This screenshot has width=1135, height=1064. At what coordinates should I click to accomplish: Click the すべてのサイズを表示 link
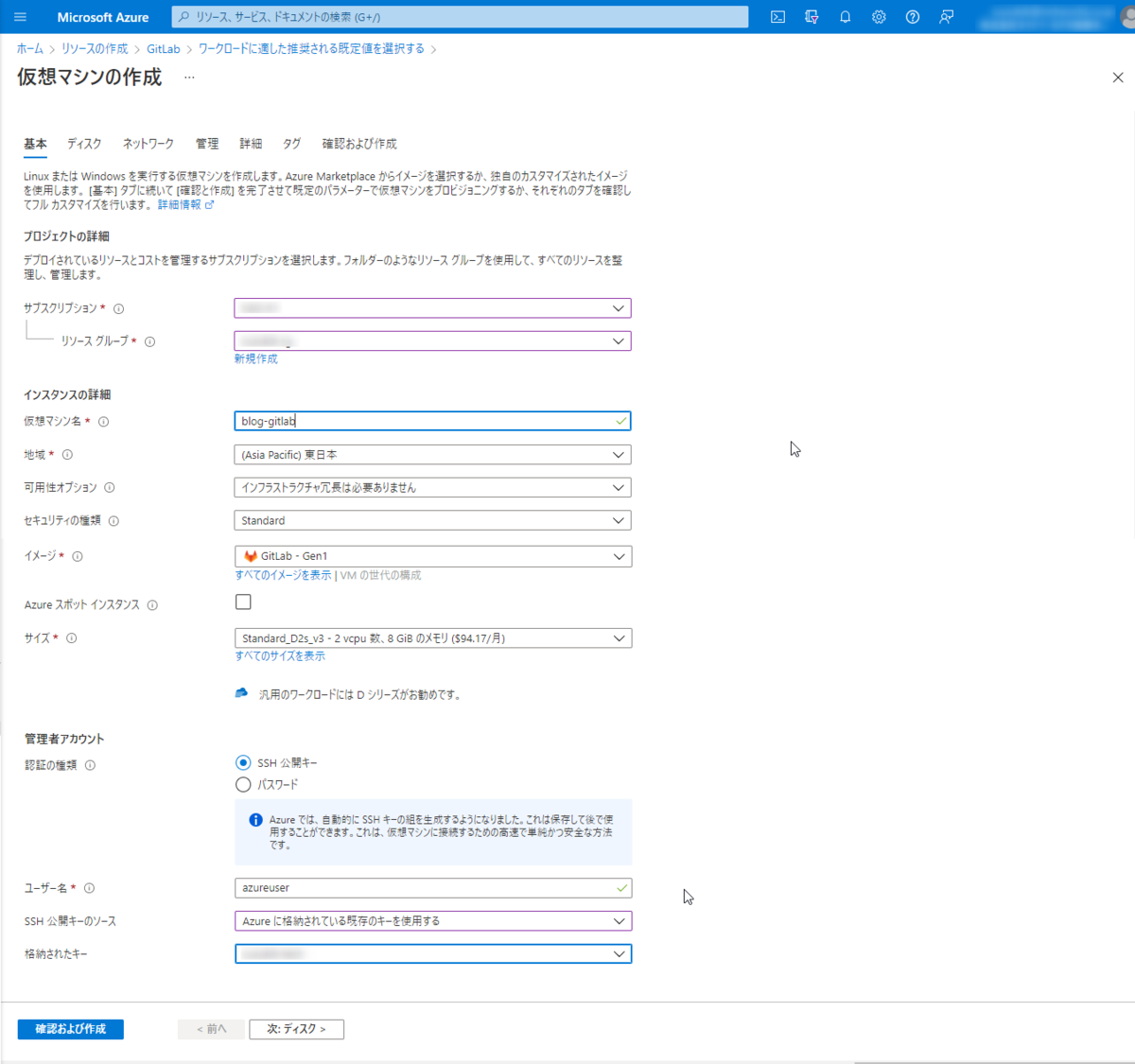(279, 655)
